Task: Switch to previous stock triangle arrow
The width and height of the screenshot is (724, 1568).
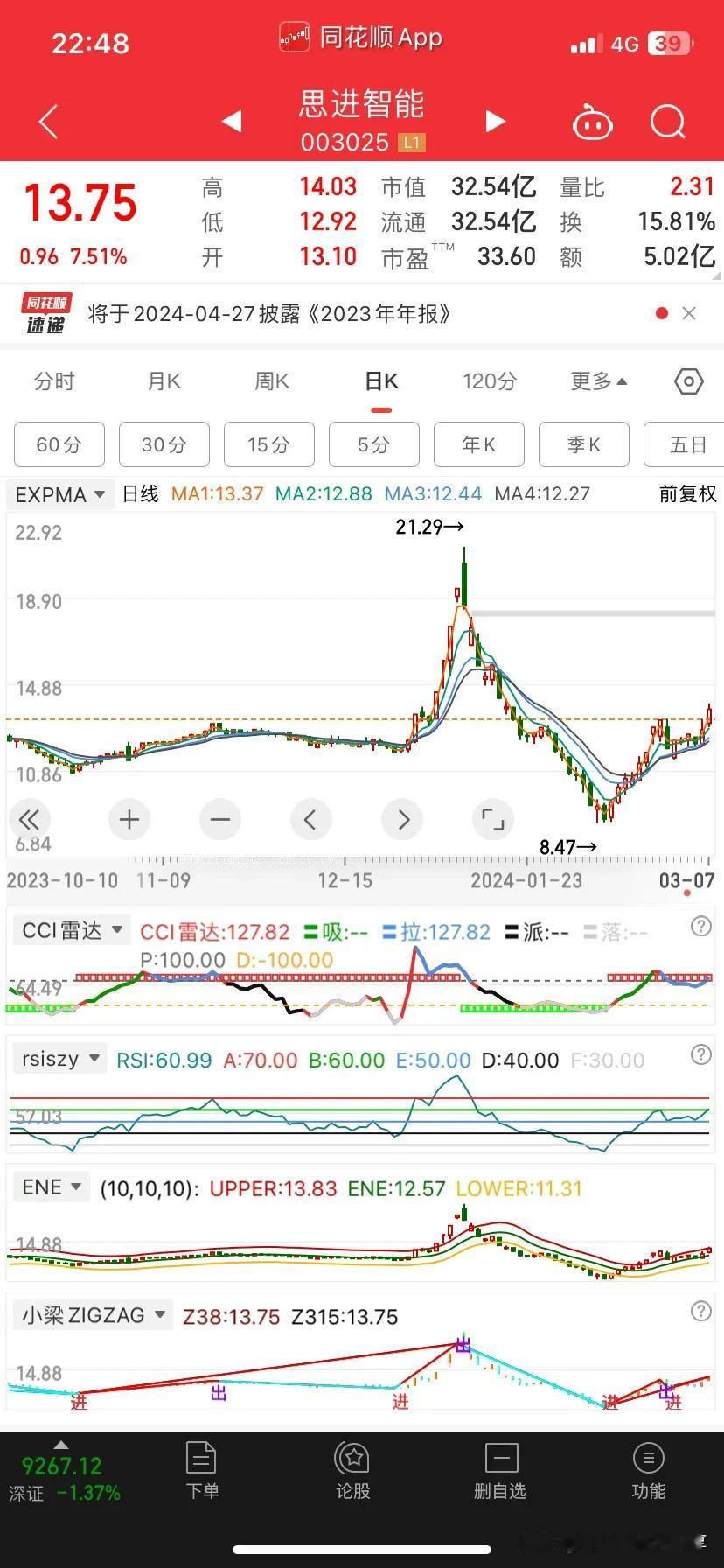Action: [x=232, y=122]
